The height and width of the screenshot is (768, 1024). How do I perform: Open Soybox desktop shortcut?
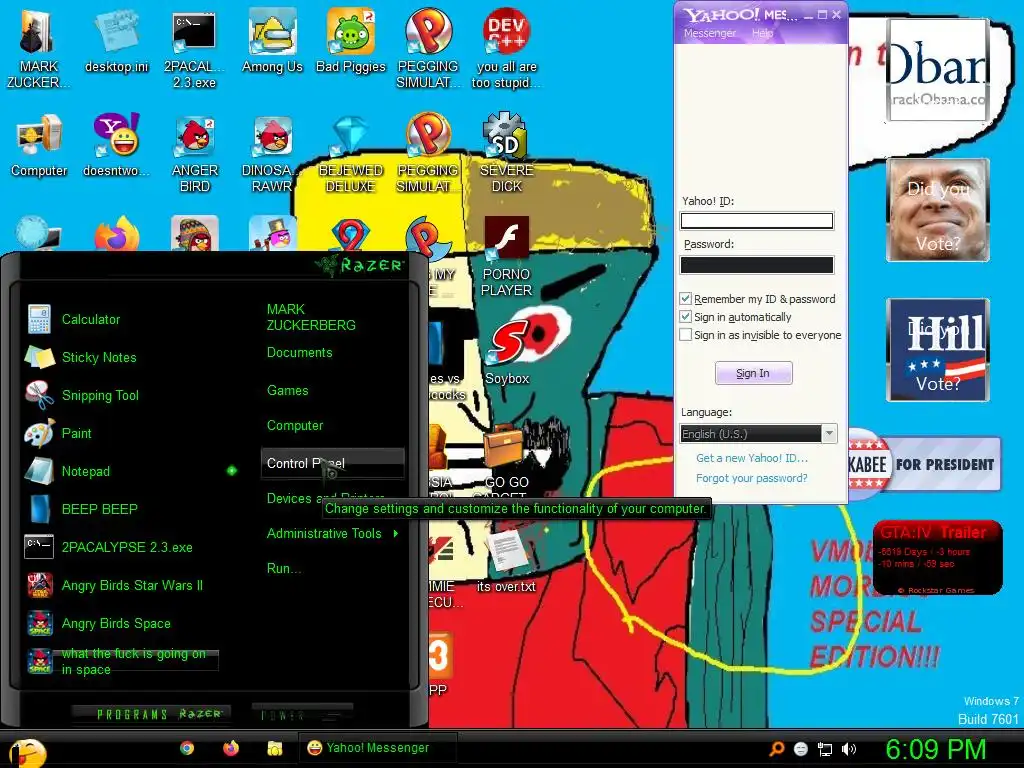[506, 353]
